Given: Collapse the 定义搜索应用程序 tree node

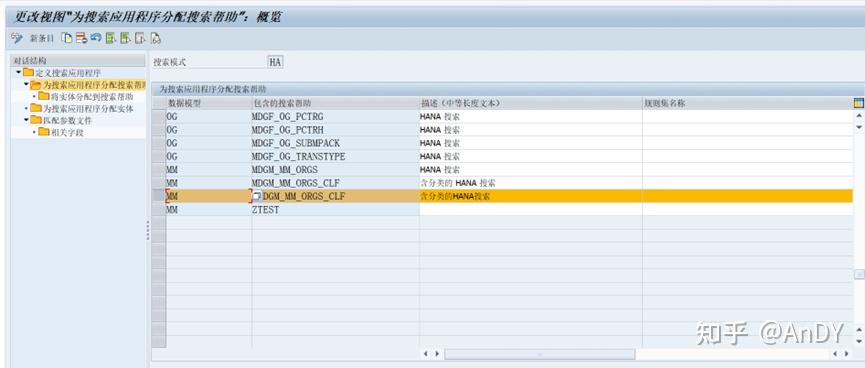Looking at the screenshot, I should [x=18, y=72].
